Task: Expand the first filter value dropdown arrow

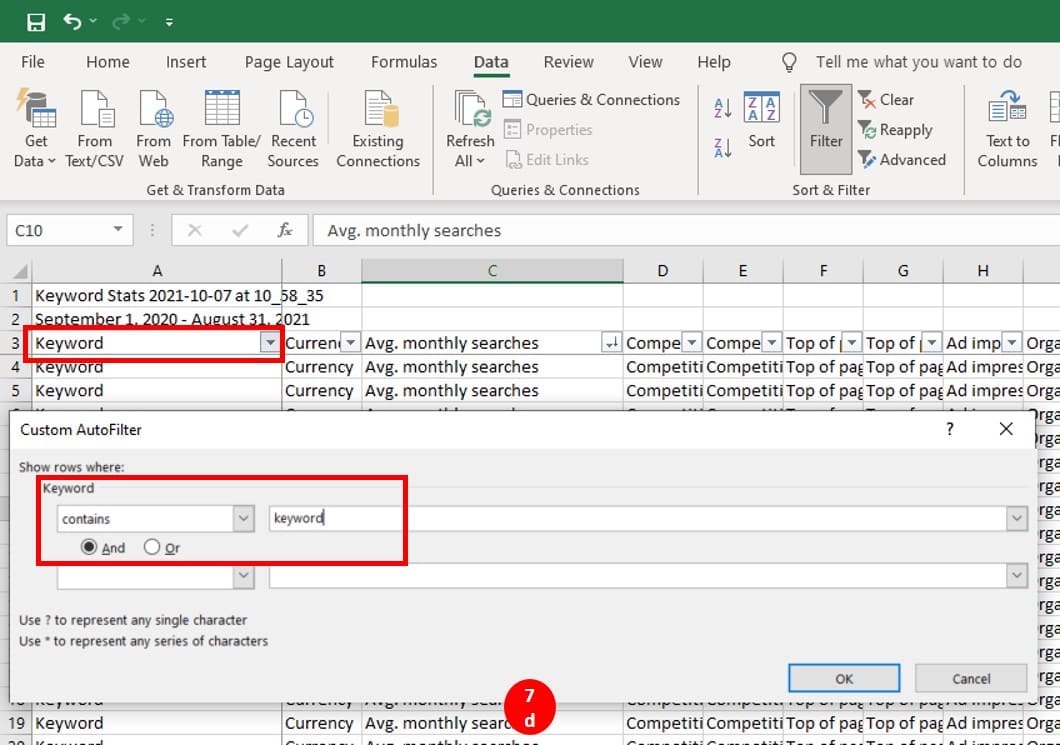Action: pyautogui.click(x=1016, y=519)
